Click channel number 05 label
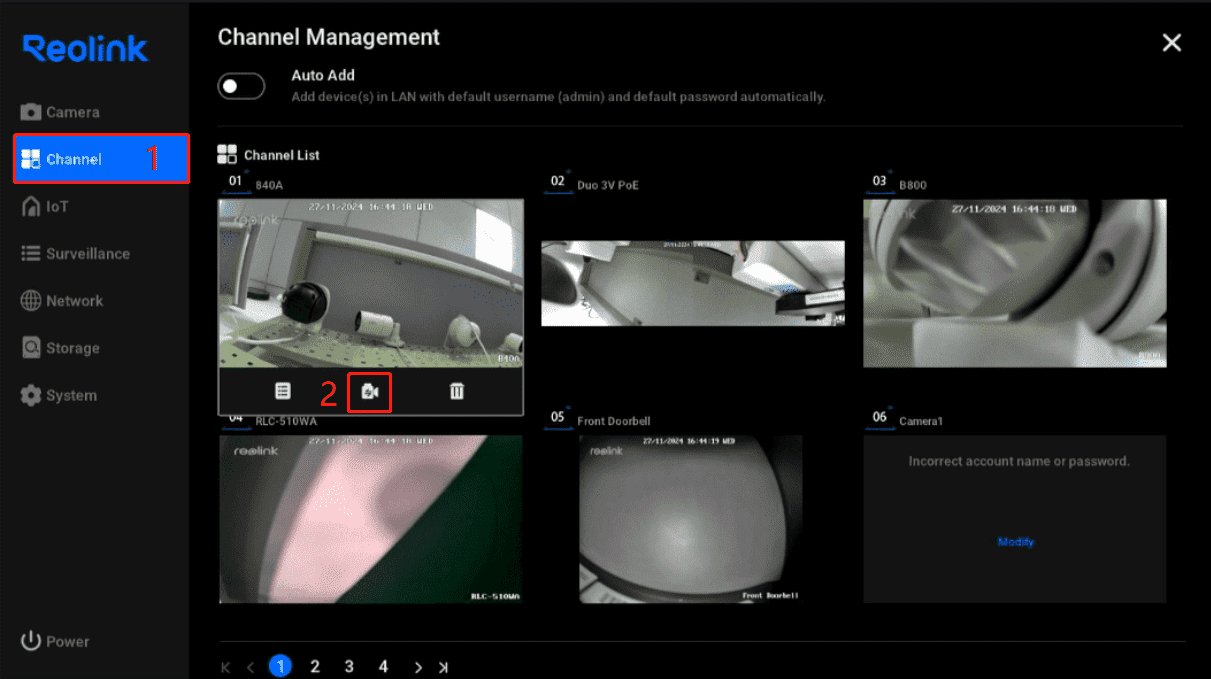1211x679 pixels. pyautogui.click(x=558, y=418)
